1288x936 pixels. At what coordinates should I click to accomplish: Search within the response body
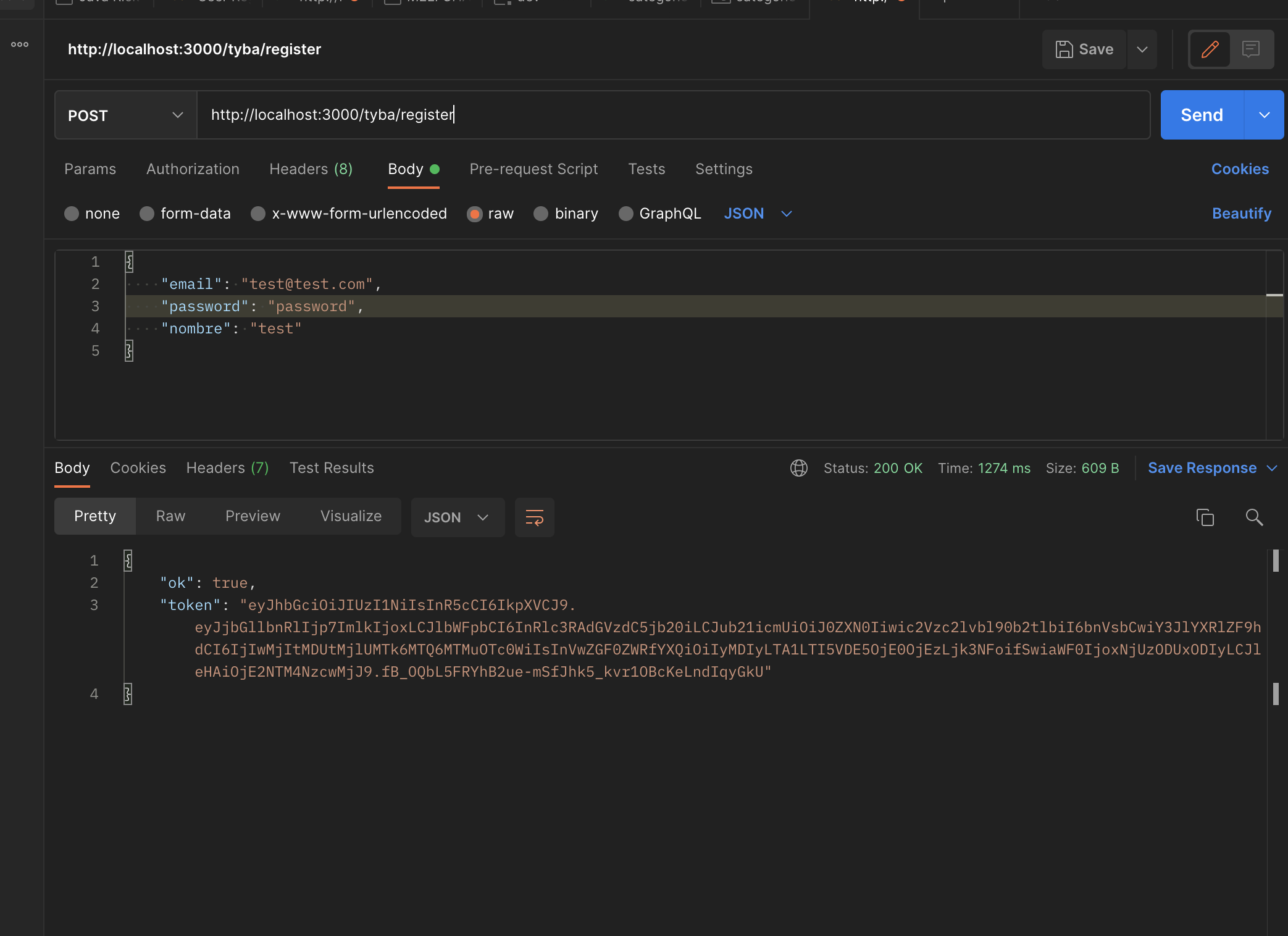coord(1254,517)
